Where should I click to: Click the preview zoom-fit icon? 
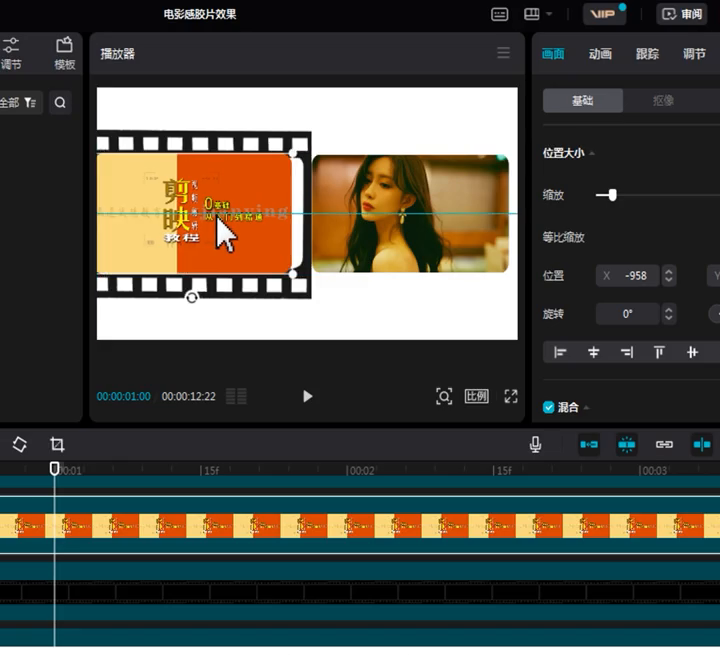tap(444, 396)
